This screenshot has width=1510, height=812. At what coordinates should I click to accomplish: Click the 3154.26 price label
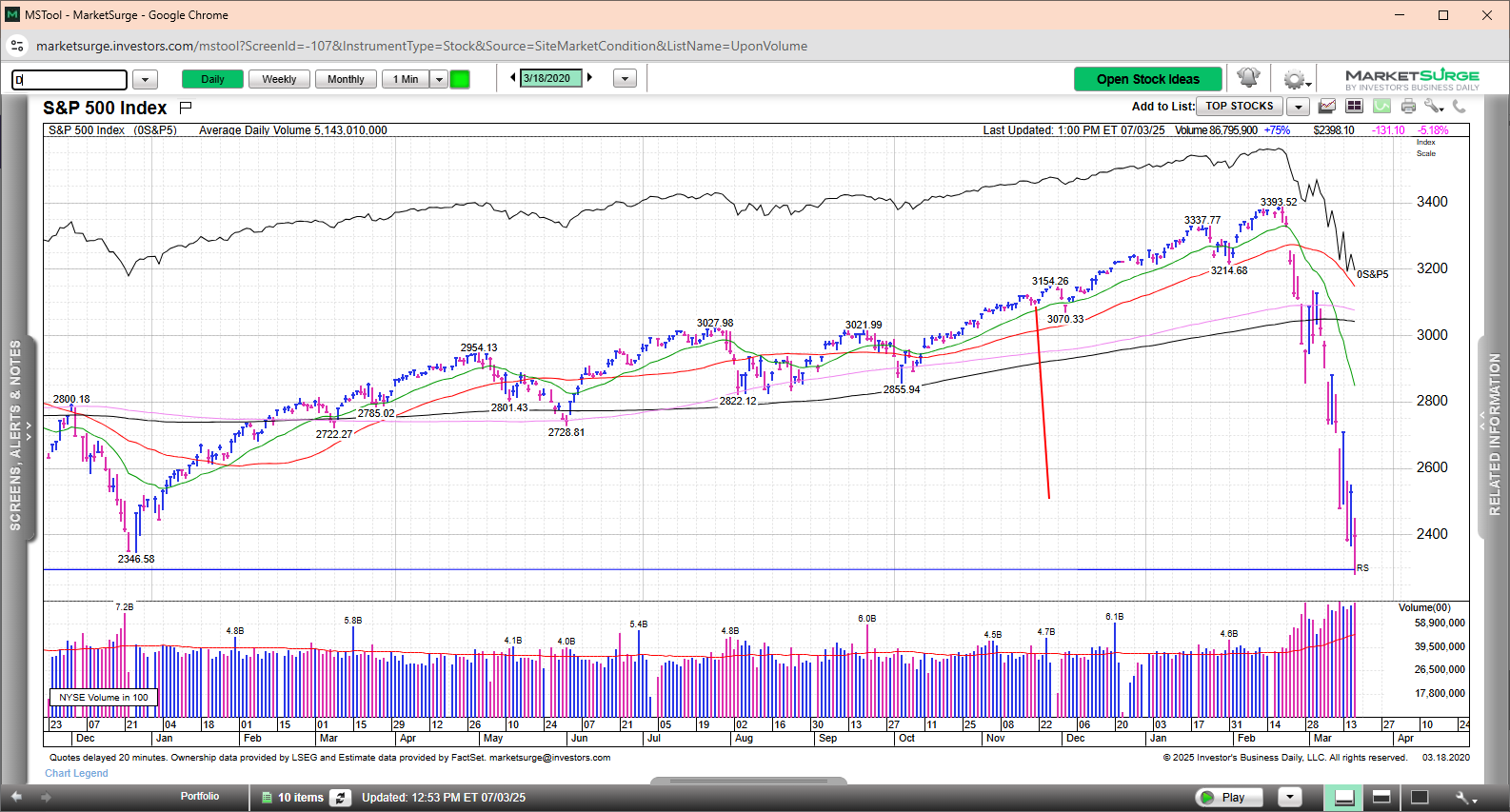pos(1050,281)
